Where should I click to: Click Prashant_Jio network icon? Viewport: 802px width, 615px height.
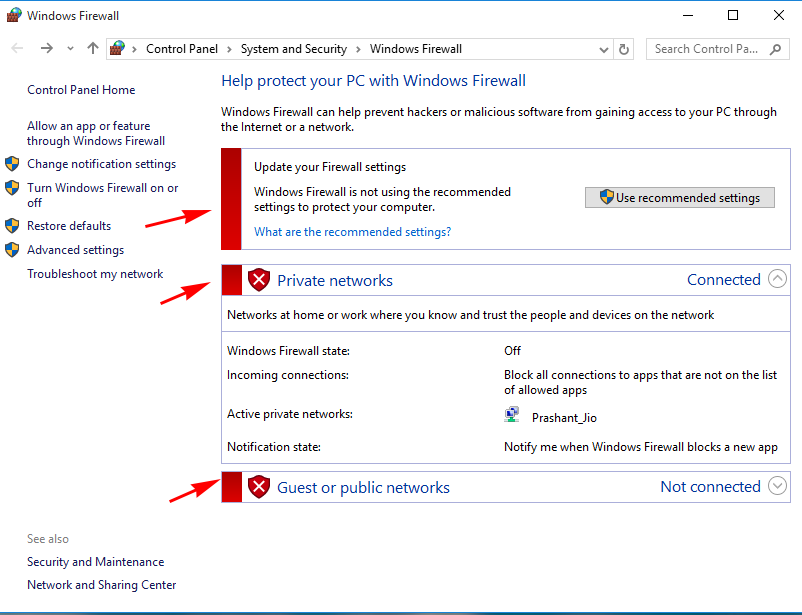pos(512,414)
